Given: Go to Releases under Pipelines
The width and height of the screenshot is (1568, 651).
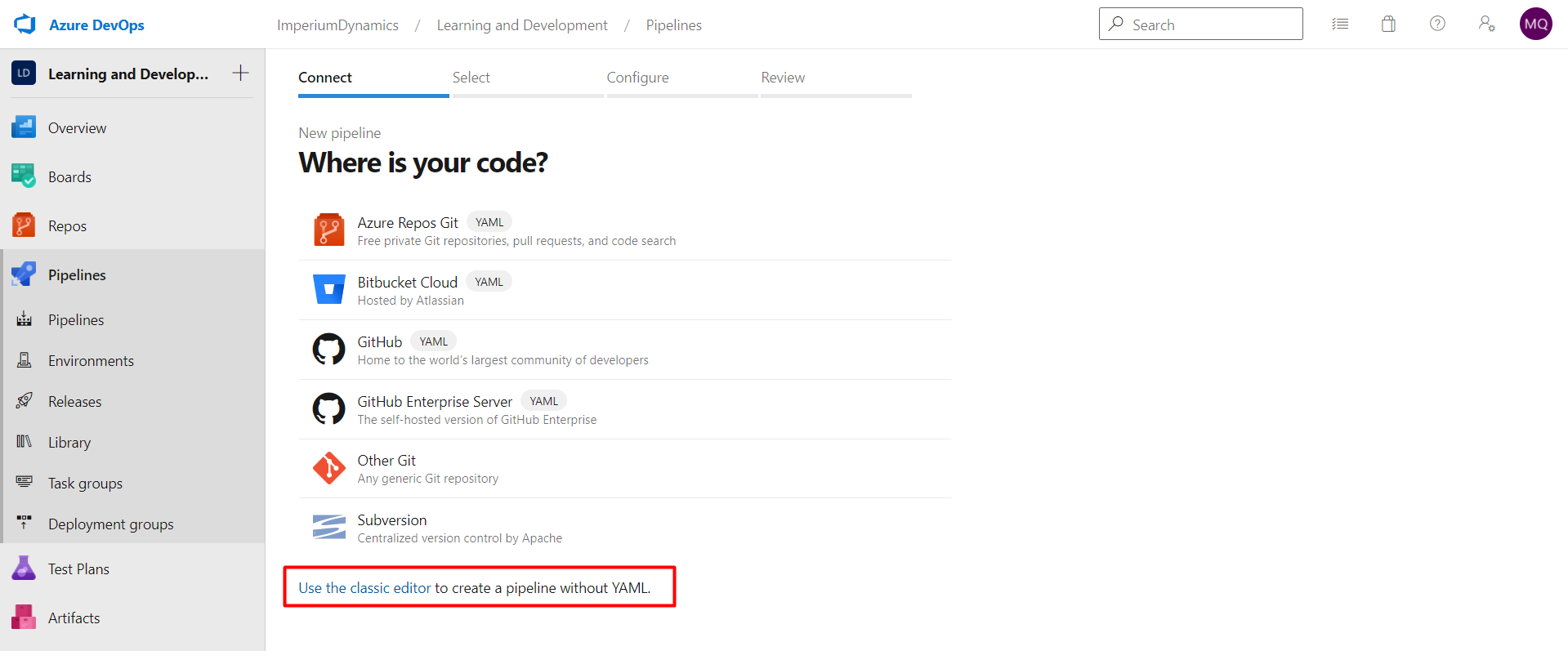Looking at the screenshot, I should click(x=74, y=402).
